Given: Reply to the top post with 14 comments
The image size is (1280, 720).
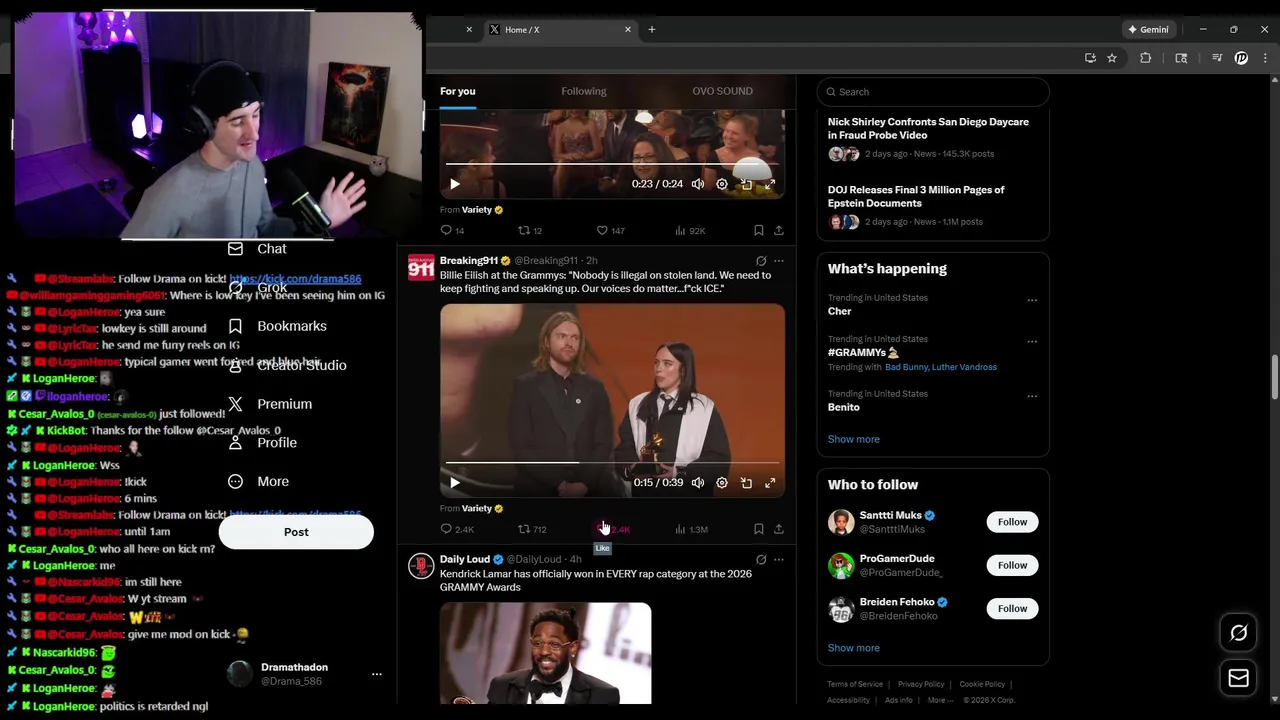Looking at the screenshot, I should click(452, 230).
